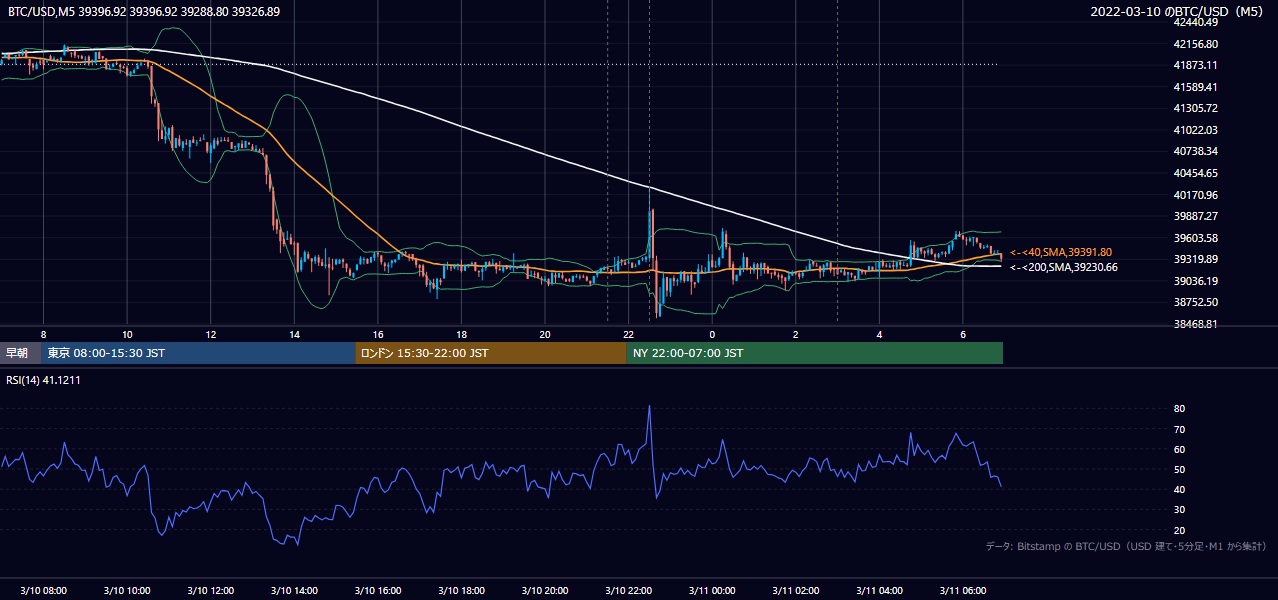Click the 東京 08:00-15:30 JST session bar
Viewport: 1278px width, 600px height.
point(198,353)
